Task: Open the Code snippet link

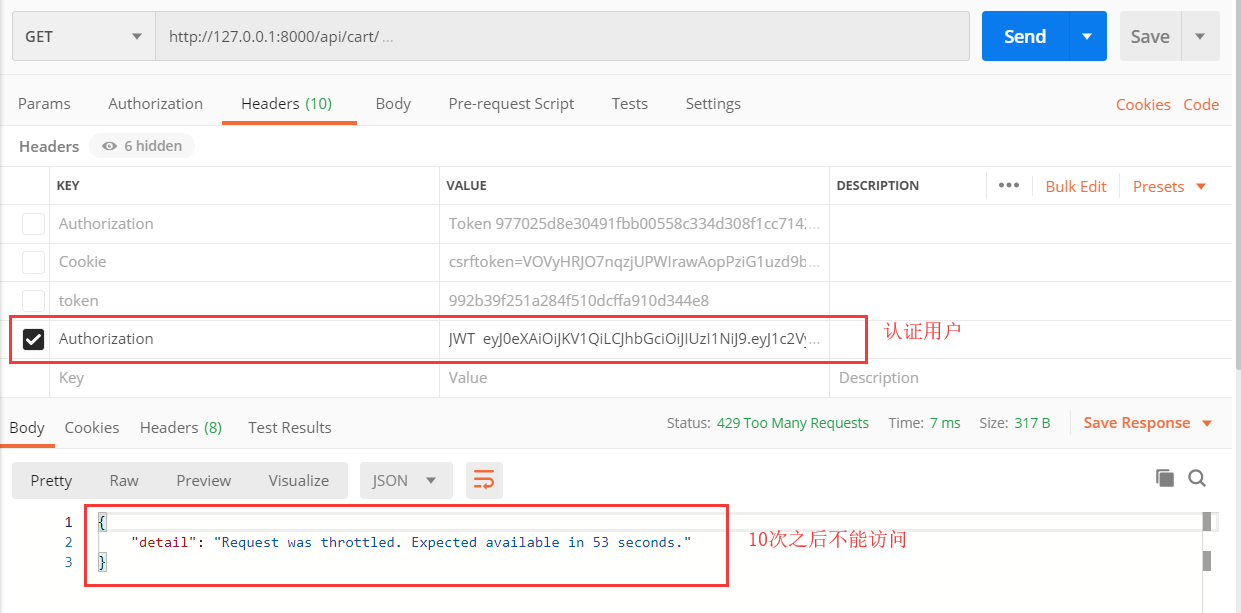Action: [1201, 105]
